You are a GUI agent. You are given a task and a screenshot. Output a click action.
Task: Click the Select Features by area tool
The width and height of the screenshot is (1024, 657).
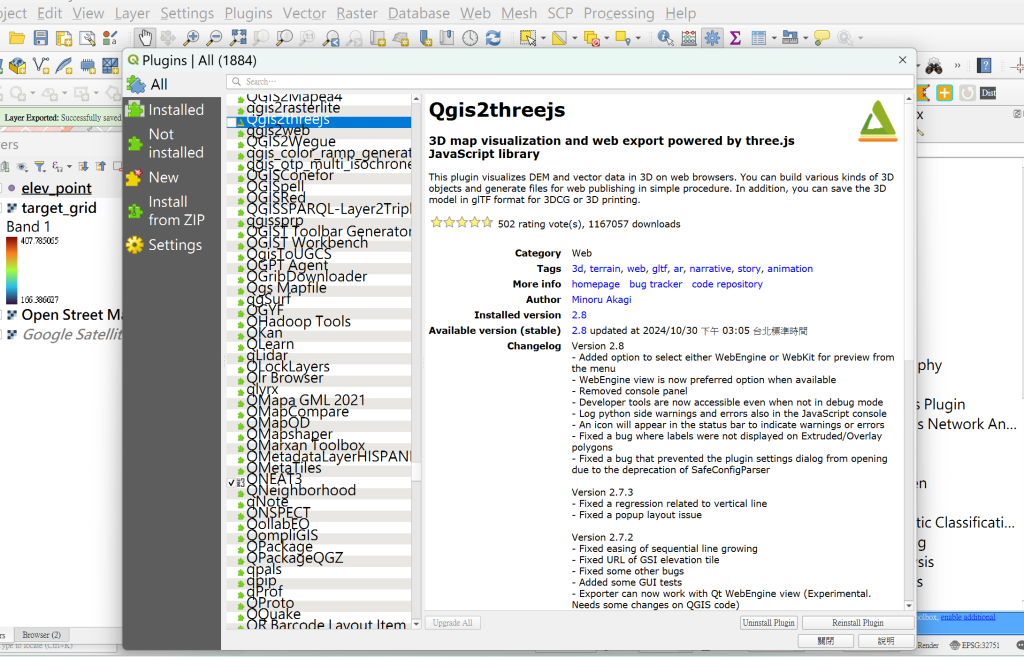click(527, 38)
